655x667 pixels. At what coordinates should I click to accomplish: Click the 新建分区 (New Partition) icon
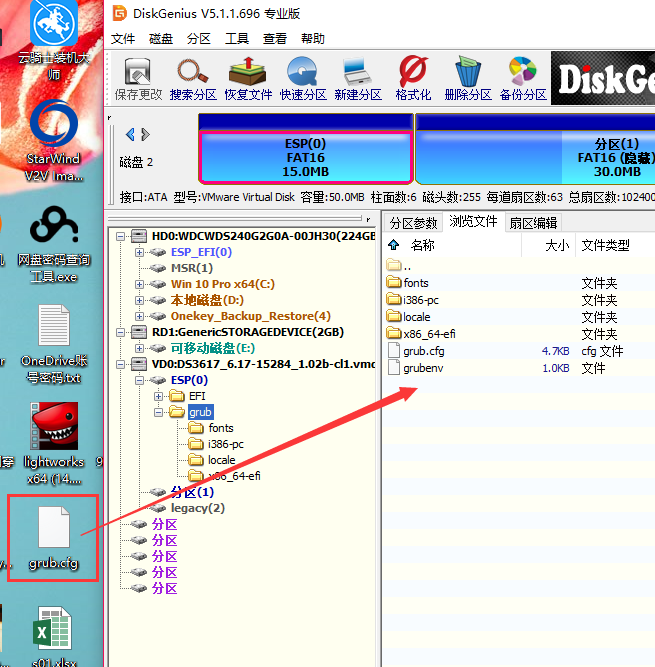[x=357, y=78]
